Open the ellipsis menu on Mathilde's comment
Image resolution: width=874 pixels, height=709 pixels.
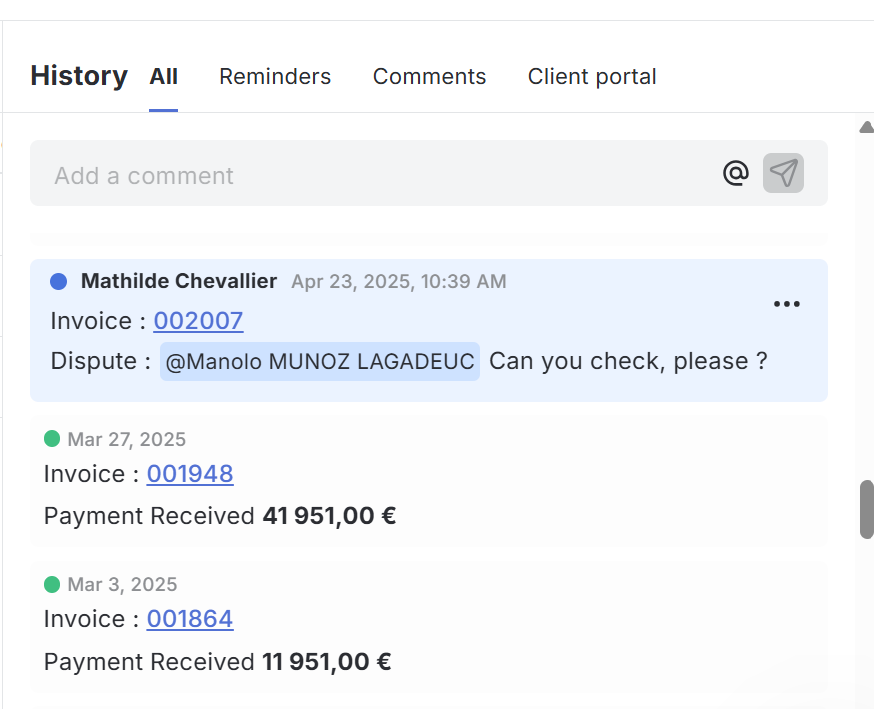click(x=787, y=303)
